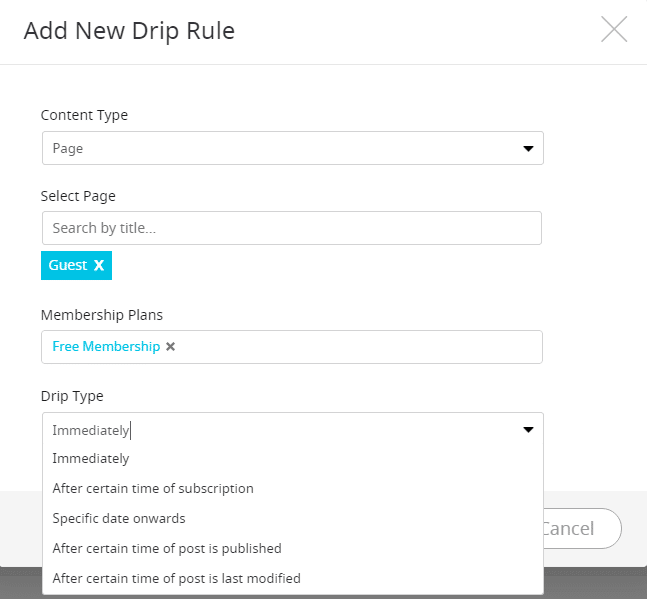Click the Drip Type label

pyautogui.click(x=72, y=396)
